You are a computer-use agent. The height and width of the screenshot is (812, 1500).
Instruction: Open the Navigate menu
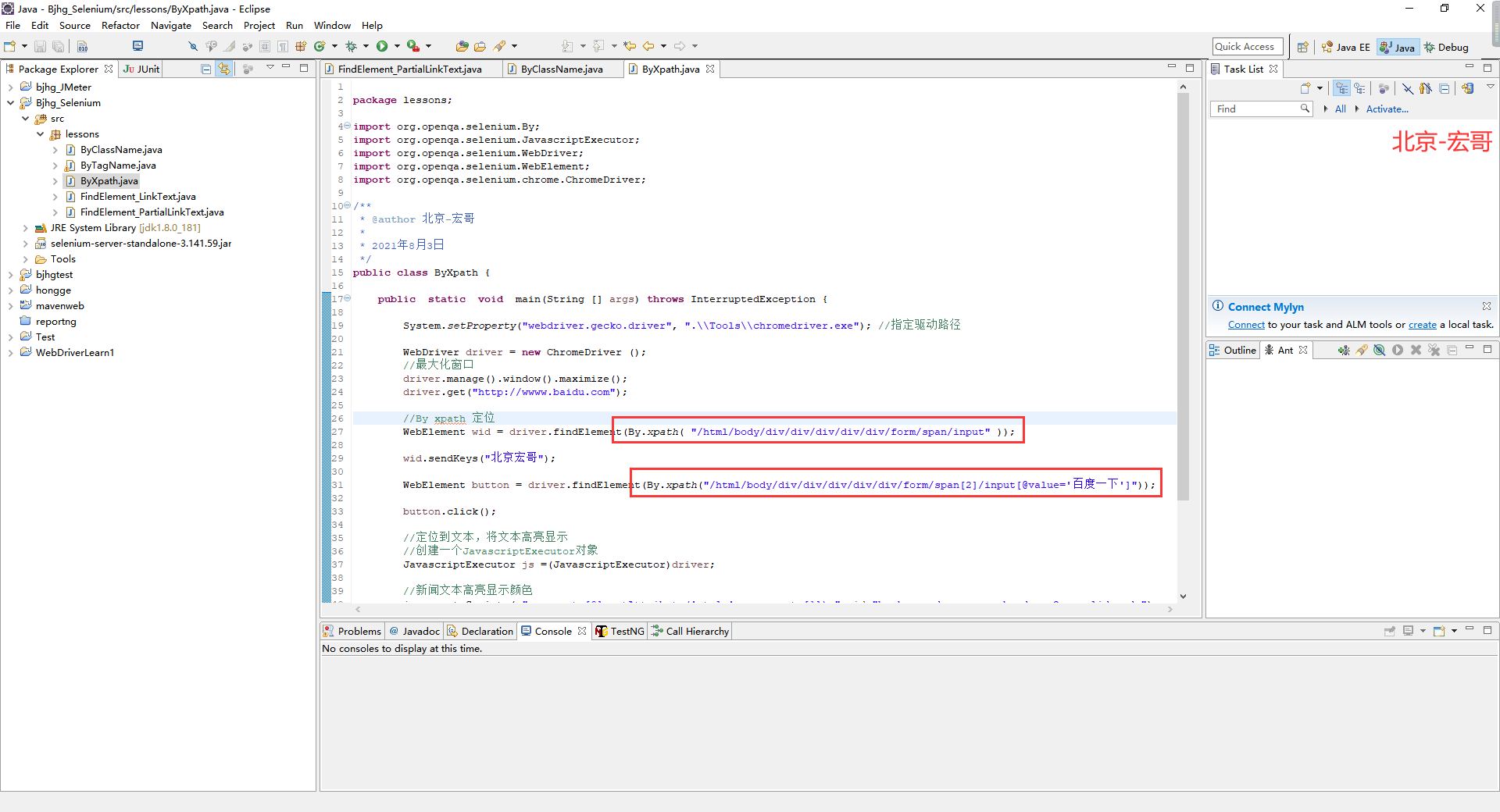171,25
